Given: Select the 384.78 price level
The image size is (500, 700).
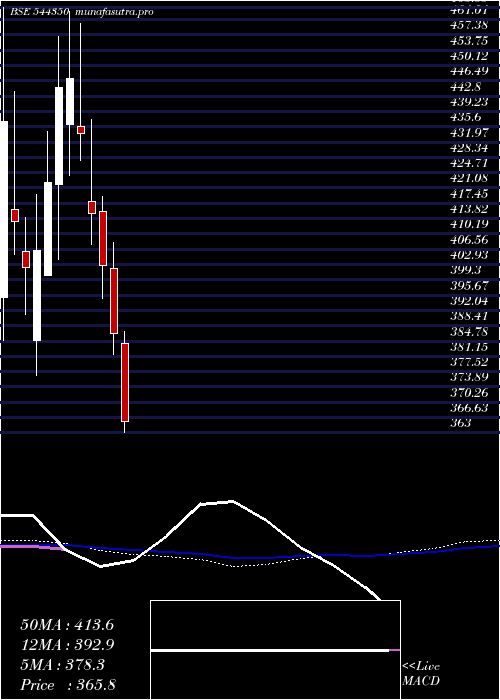Looking at the screenshot, I should (469, 332).
